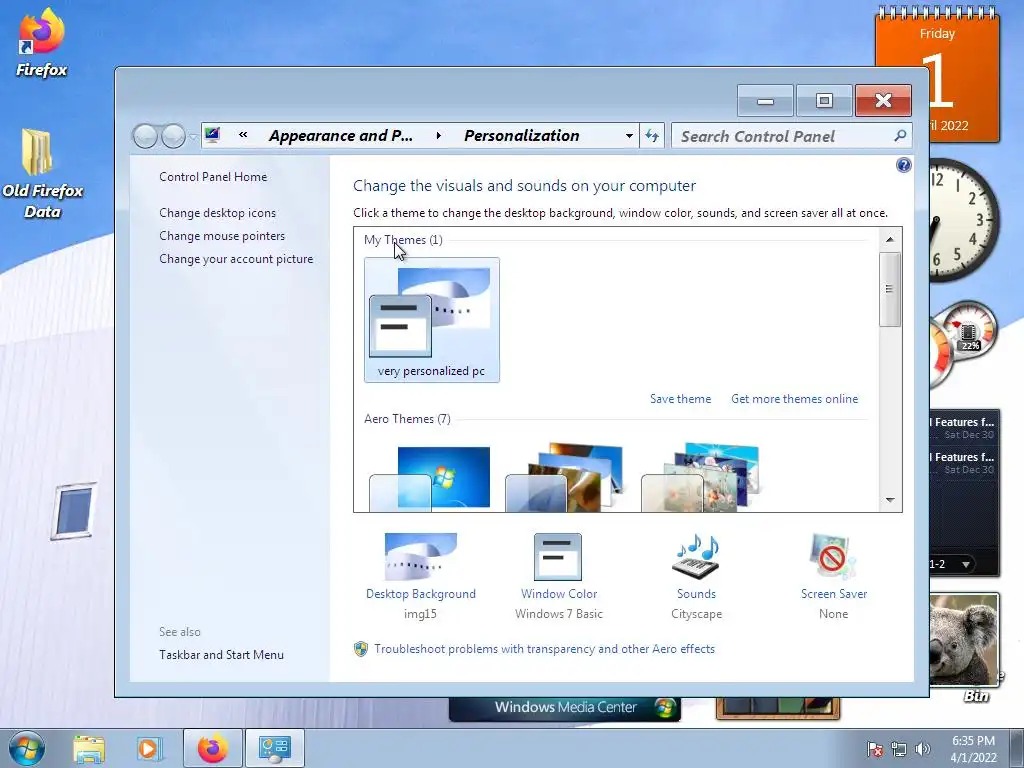This screenshot has width=1024, height=768.
Task: Open the Window Color settings icon
Action: pyautogui.click(x=558, y=556)
